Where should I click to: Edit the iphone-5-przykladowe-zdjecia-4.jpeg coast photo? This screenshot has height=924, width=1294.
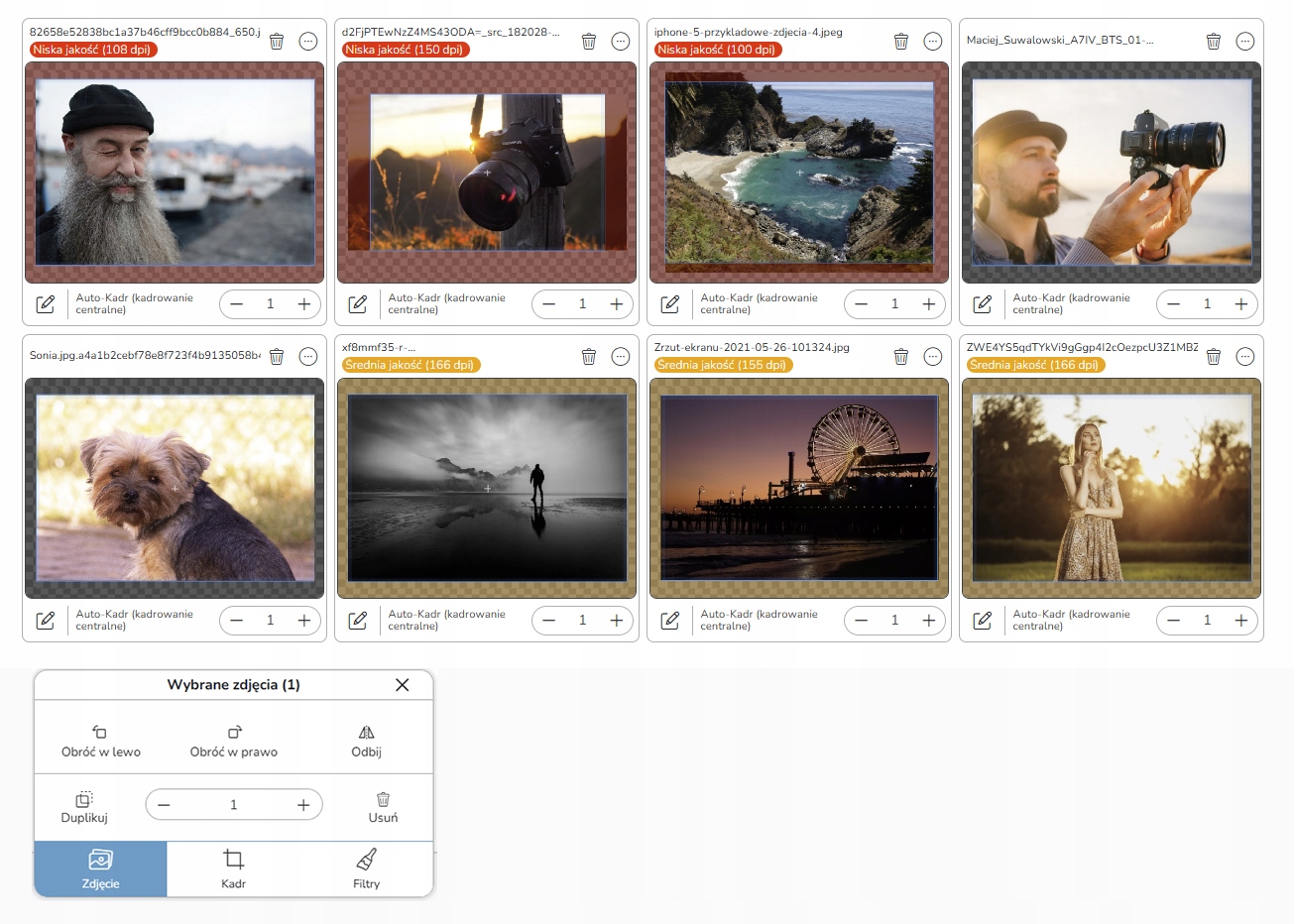click(670, 304)
